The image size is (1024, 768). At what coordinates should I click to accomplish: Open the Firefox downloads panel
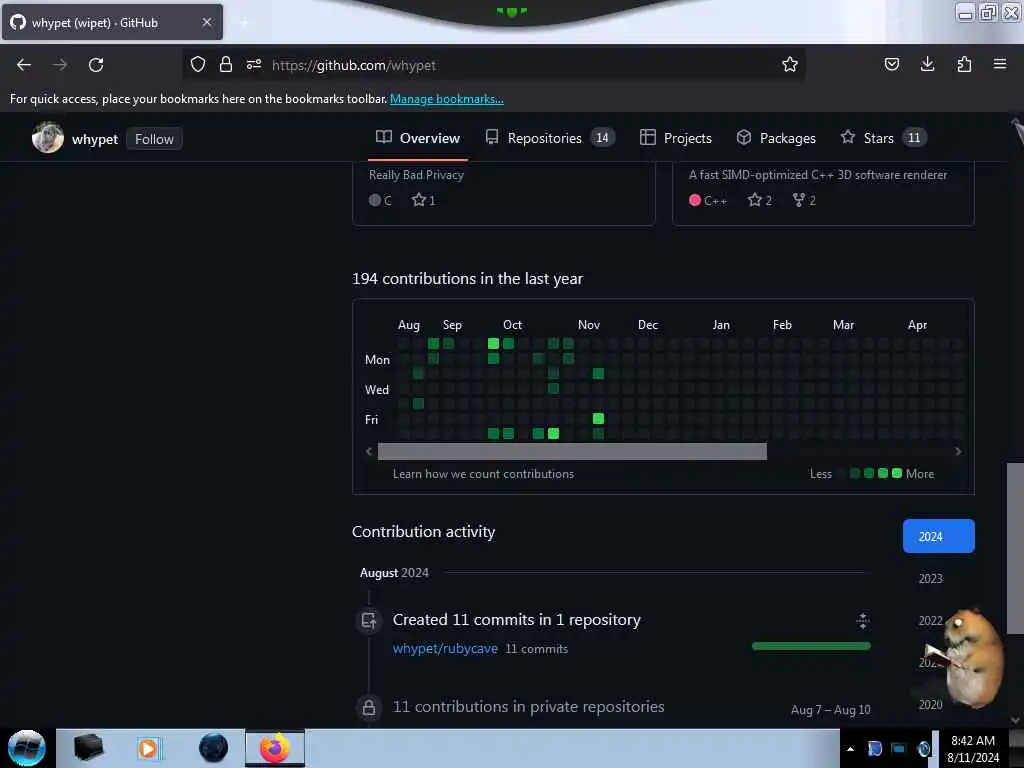click(927, 64)
